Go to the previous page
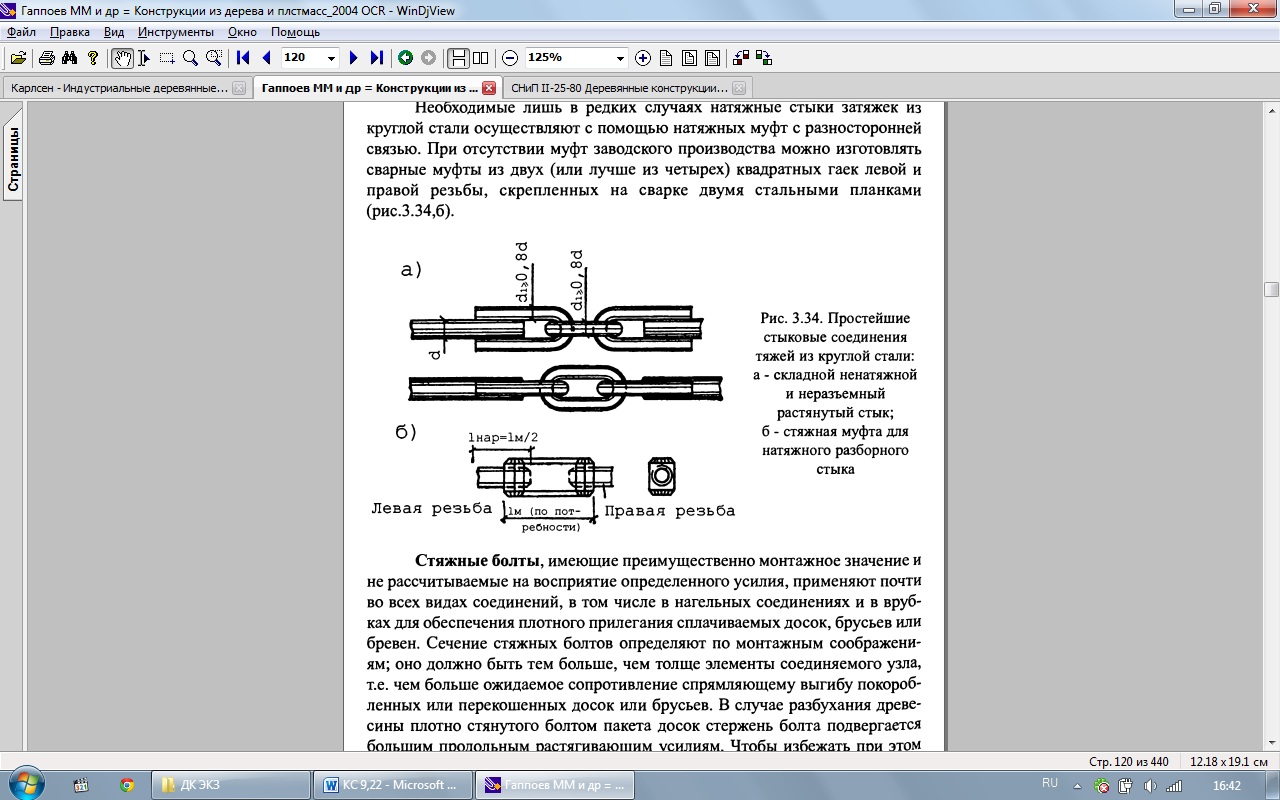Screen dimensions: 1280x800 pos(266,58)
